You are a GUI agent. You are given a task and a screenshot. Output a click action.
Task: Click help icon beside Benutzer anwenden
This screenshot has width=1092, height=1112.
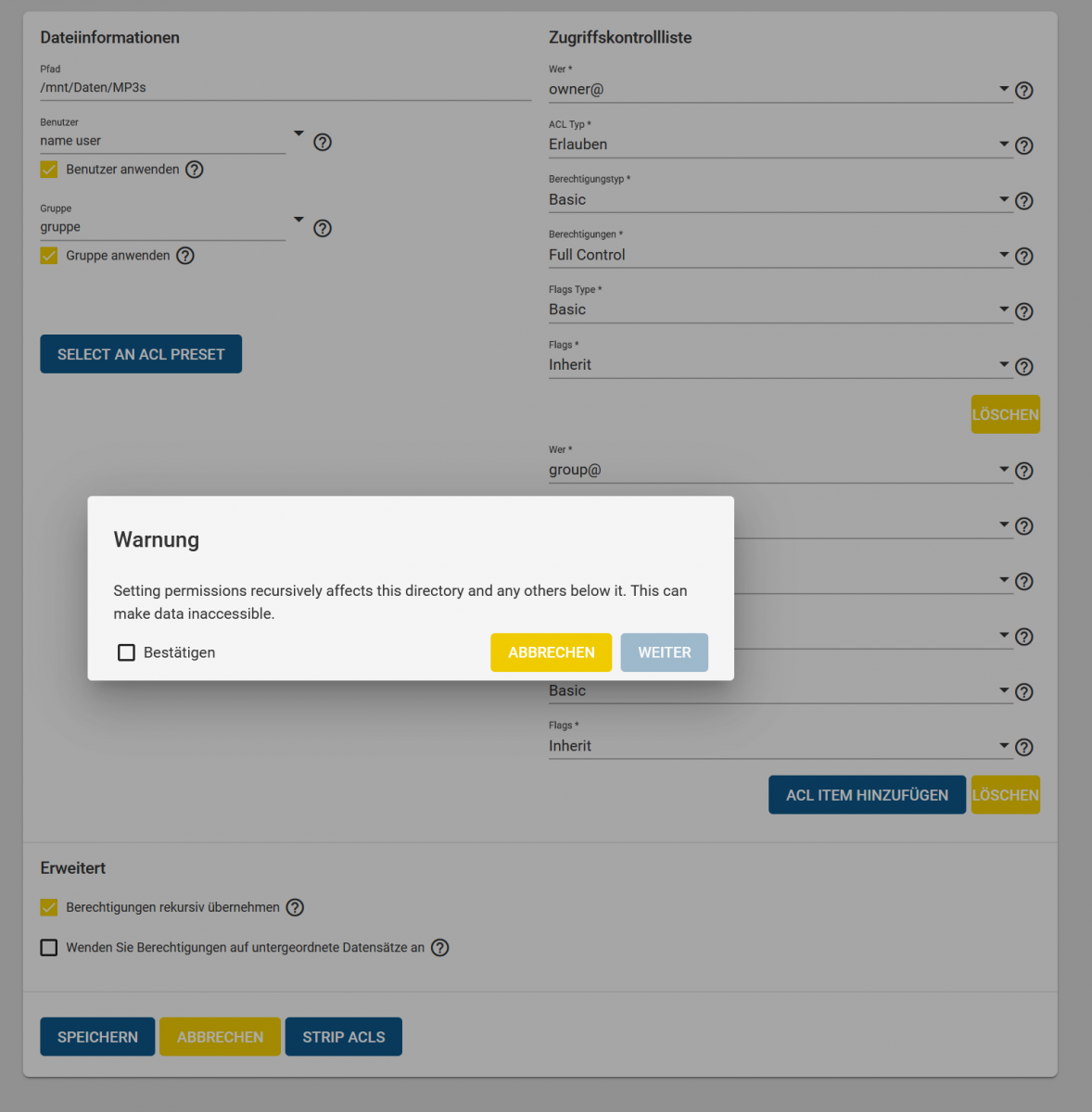pos(195,170)
